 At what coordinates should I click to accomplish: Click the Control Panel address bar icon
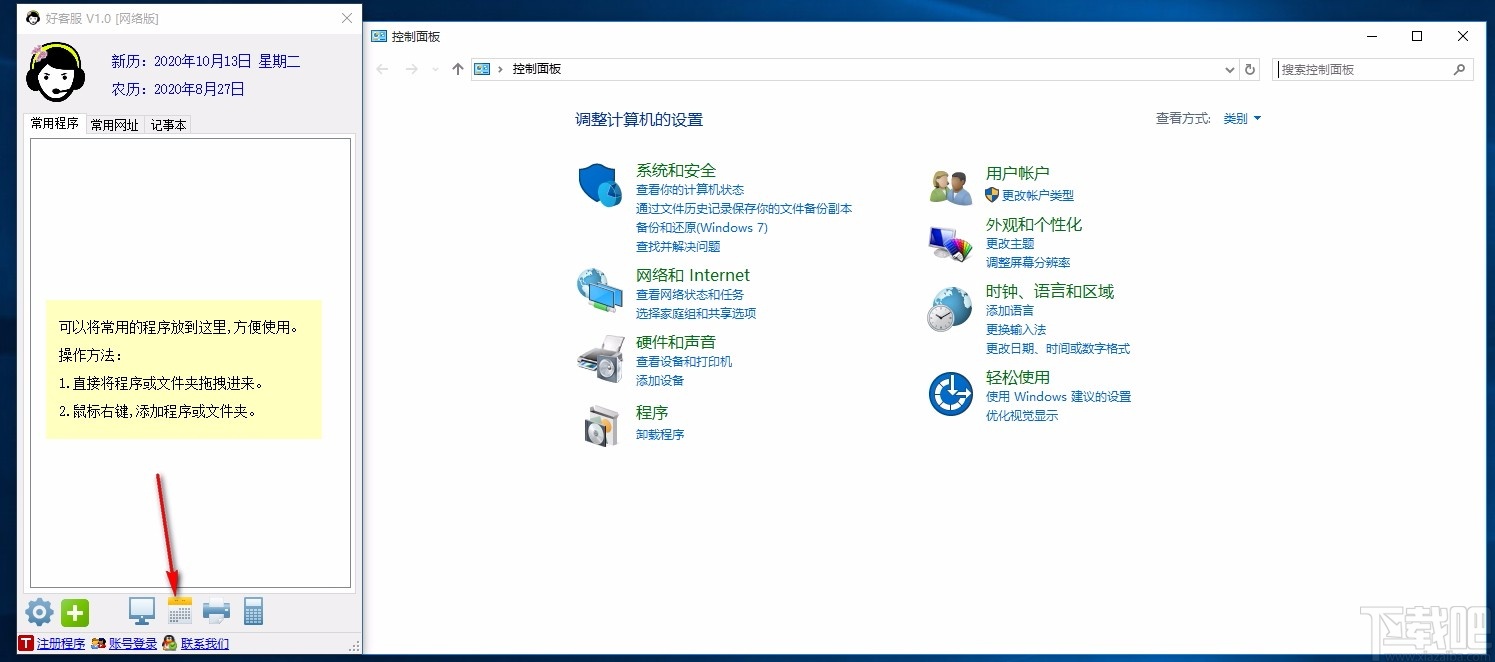click(x=483, y=69)
